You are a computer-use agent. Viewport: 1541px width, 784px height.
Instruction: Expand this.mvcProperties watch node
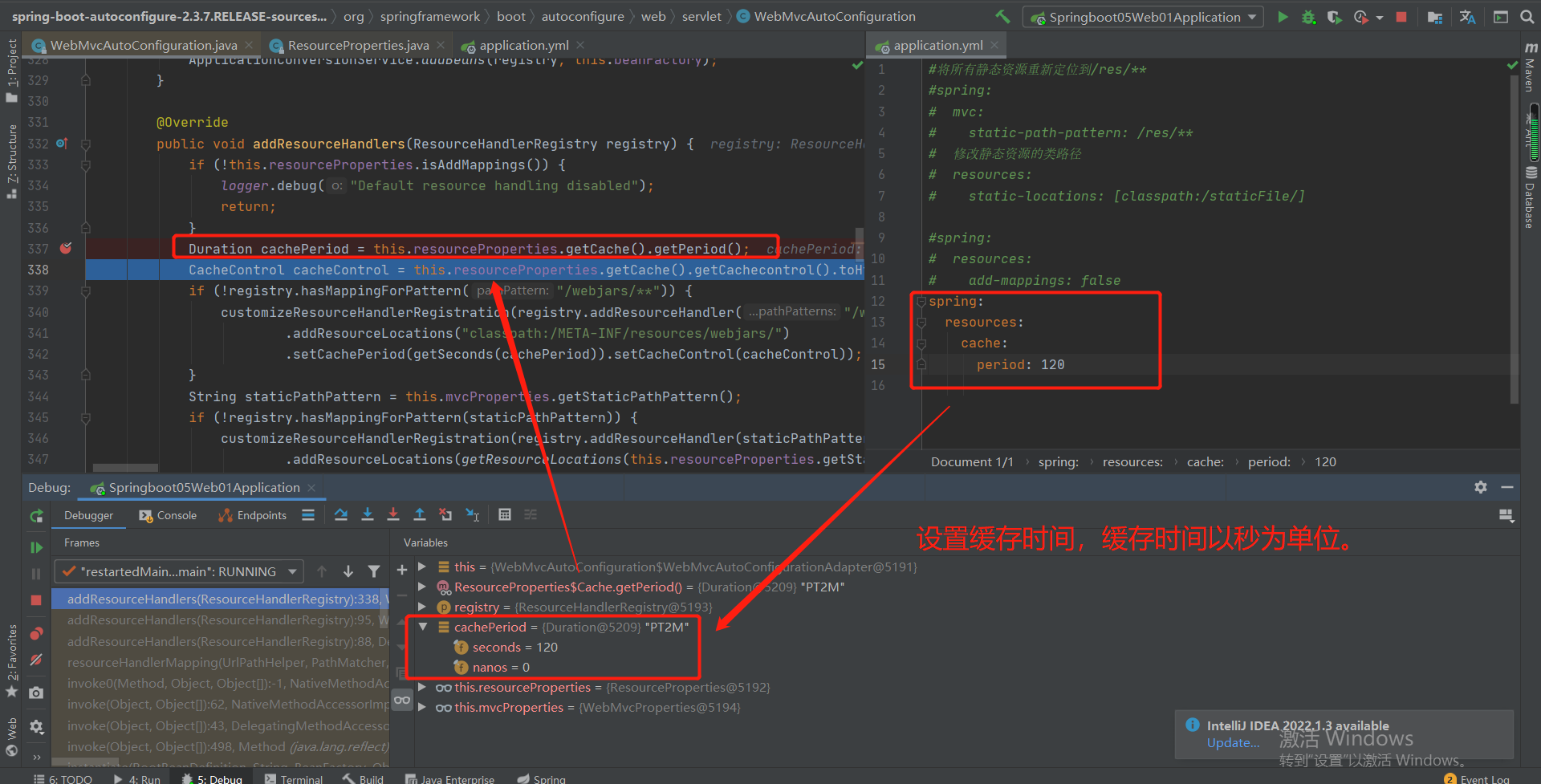(422, 707)
